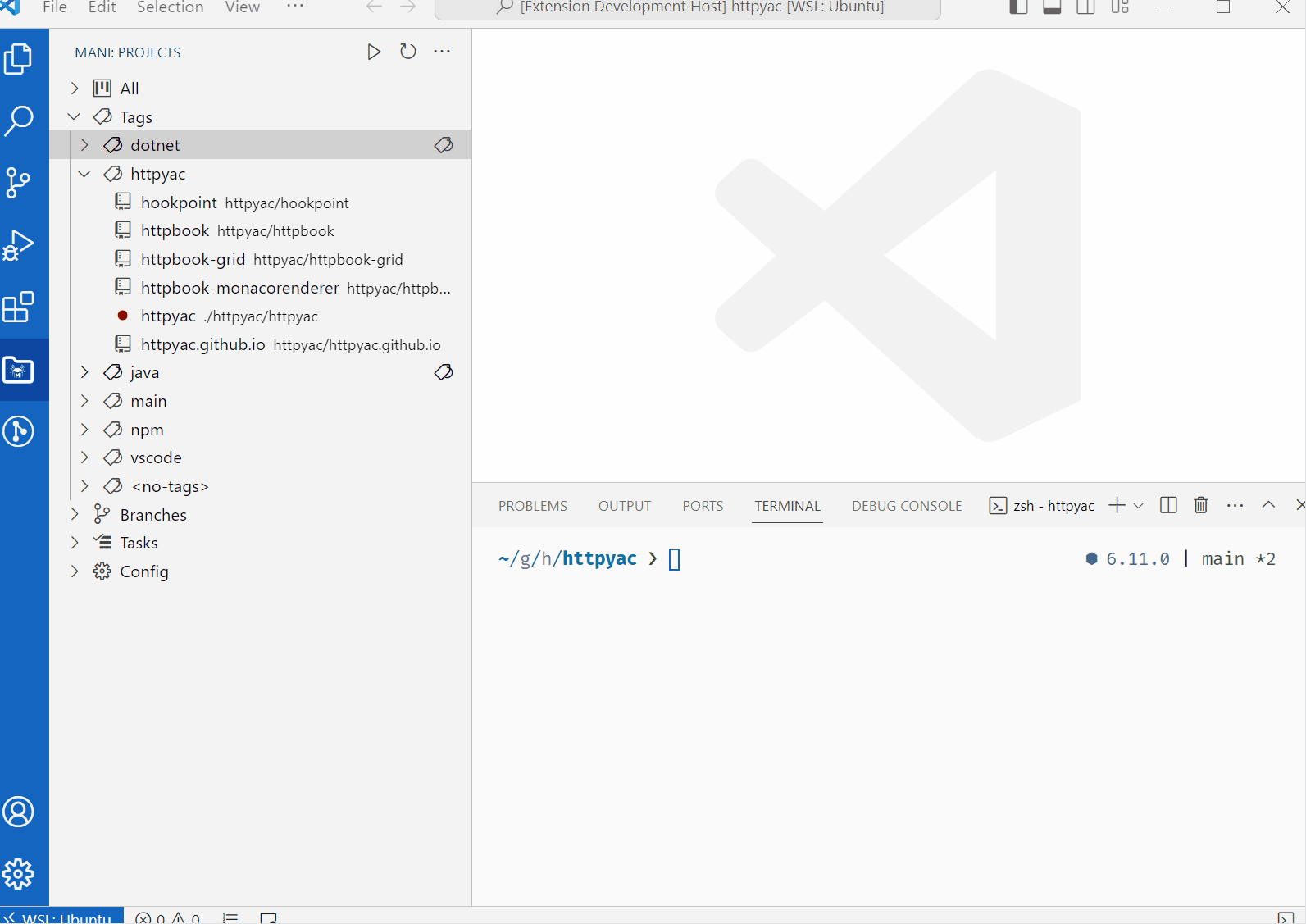Open the Manage settings gear
This screenshot has width=1306, height=924.
19,874
